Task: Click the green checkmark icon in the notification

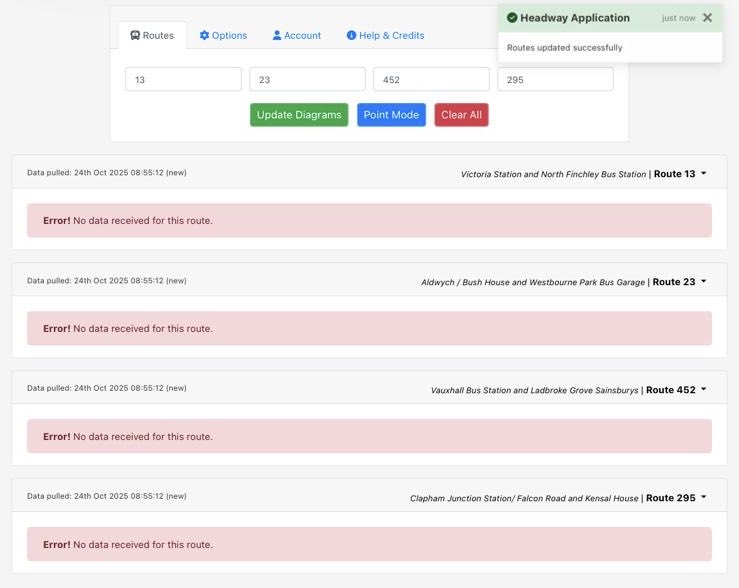Action: click(x=512, y=18)
